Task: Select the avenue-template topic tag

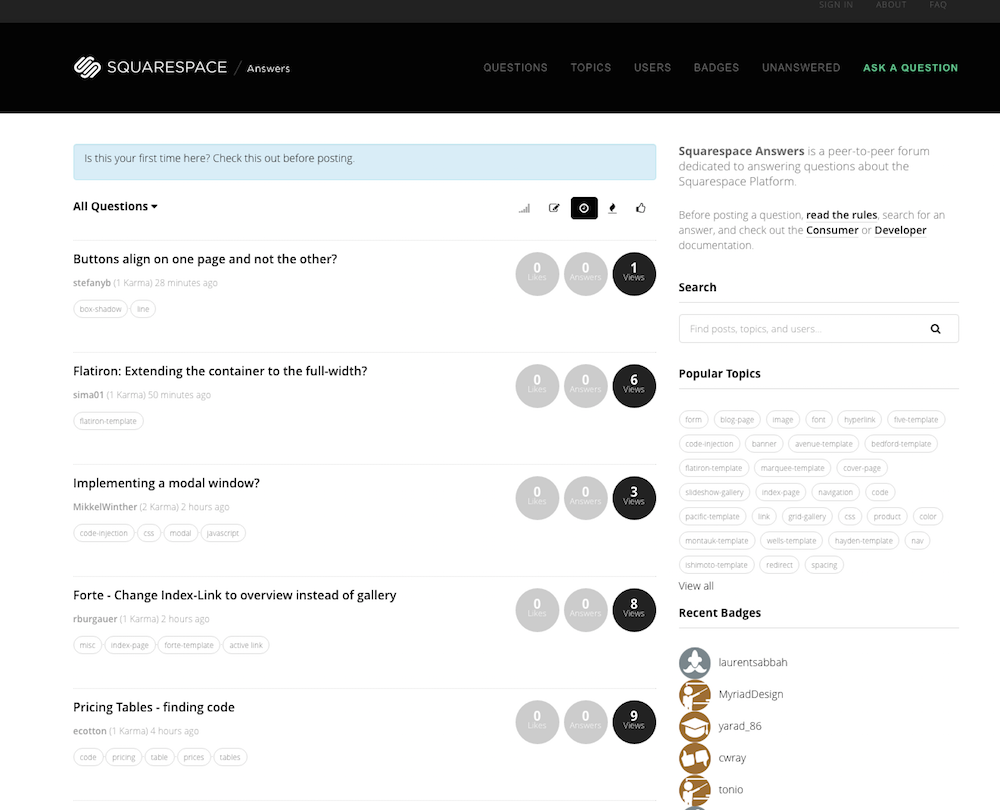Action: click(x=823, y=444)
